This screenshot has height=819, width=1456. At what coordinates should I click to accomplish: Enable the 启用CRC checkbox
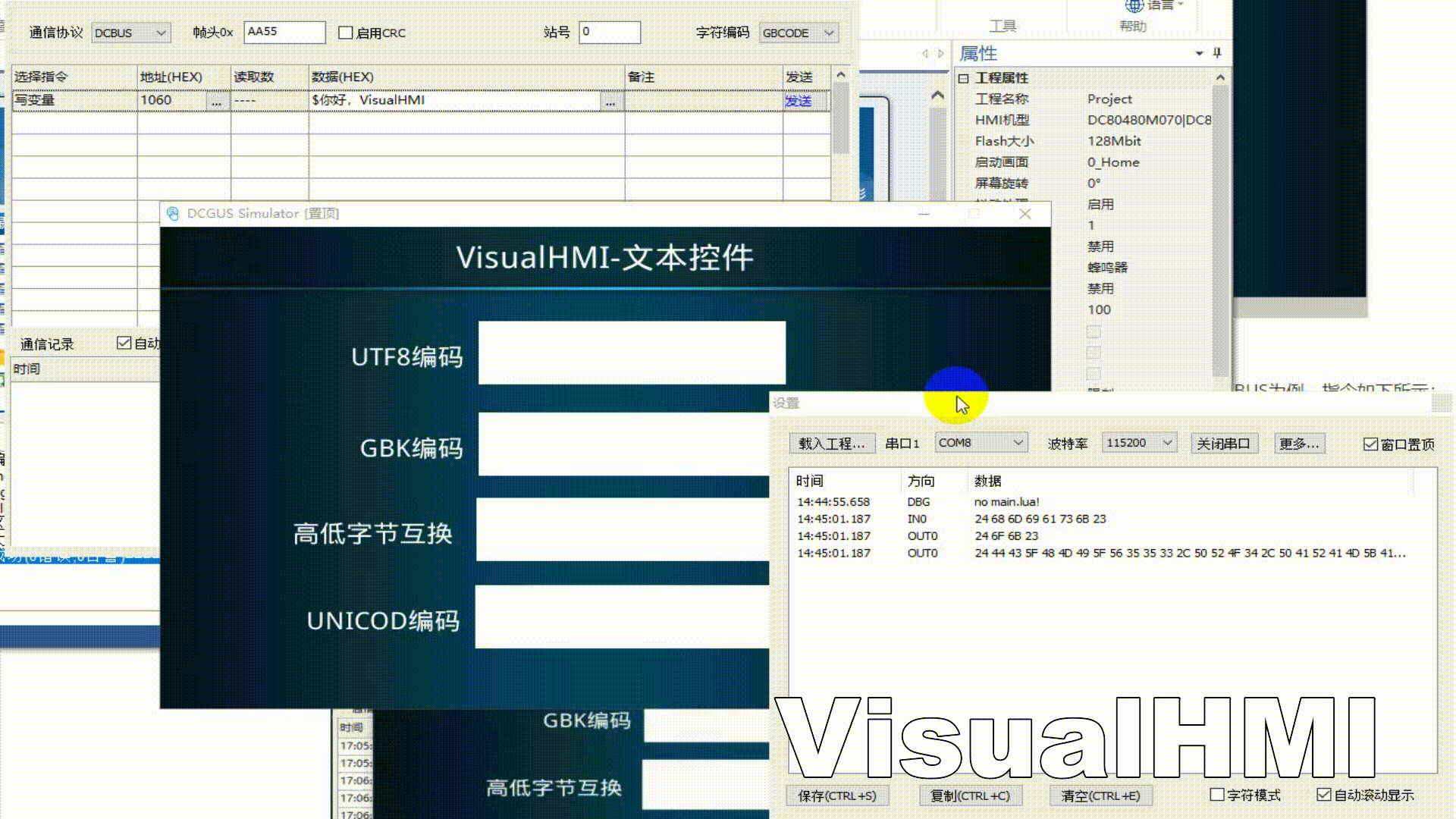point(346,33)
